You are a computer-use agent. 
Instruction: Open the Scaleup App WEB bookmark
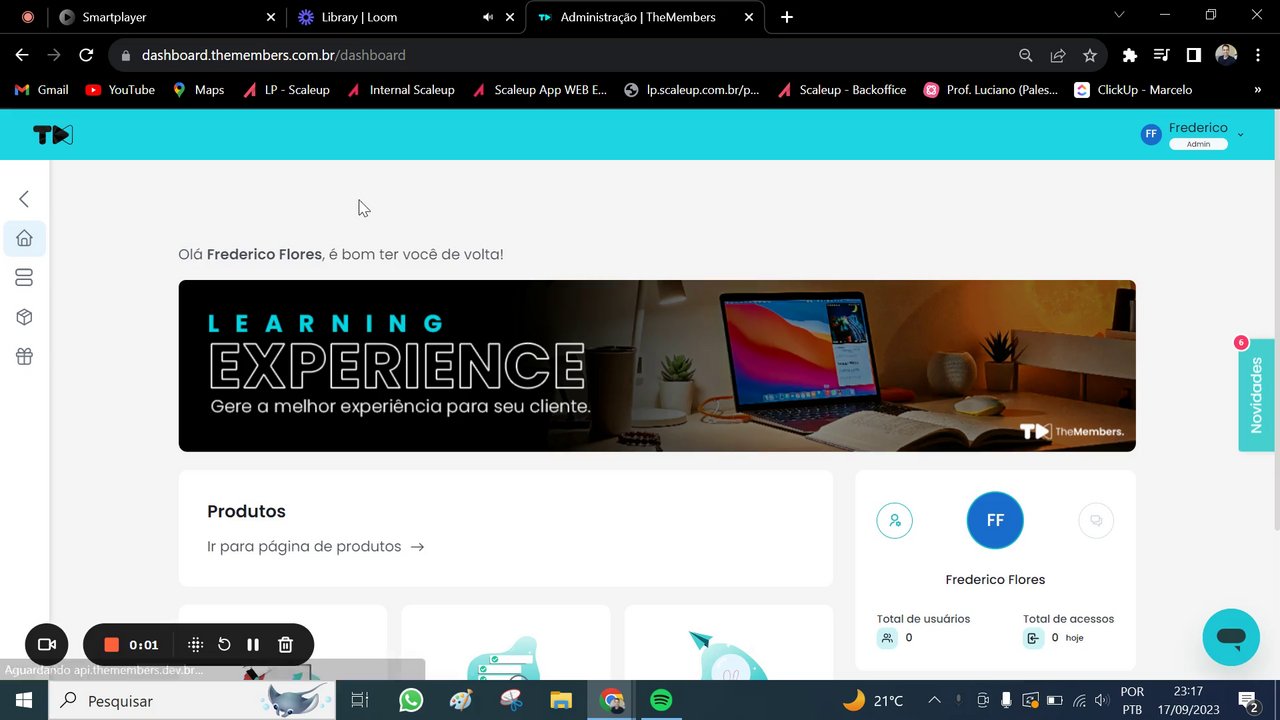[x=538, y=89]
